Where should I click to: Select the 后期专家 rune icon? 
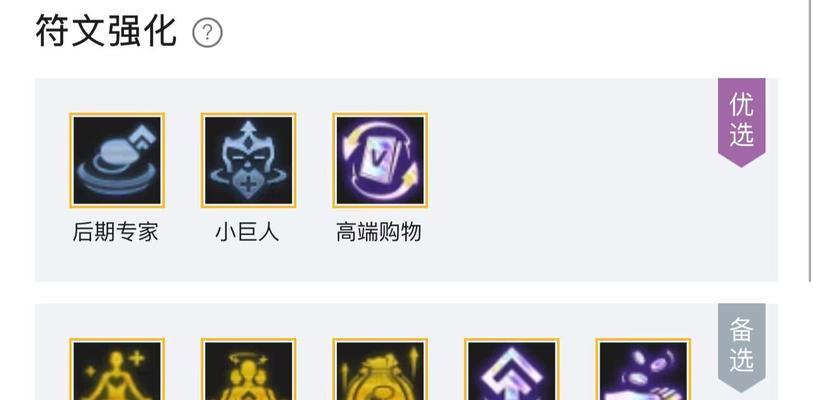(x=117, y=160)
